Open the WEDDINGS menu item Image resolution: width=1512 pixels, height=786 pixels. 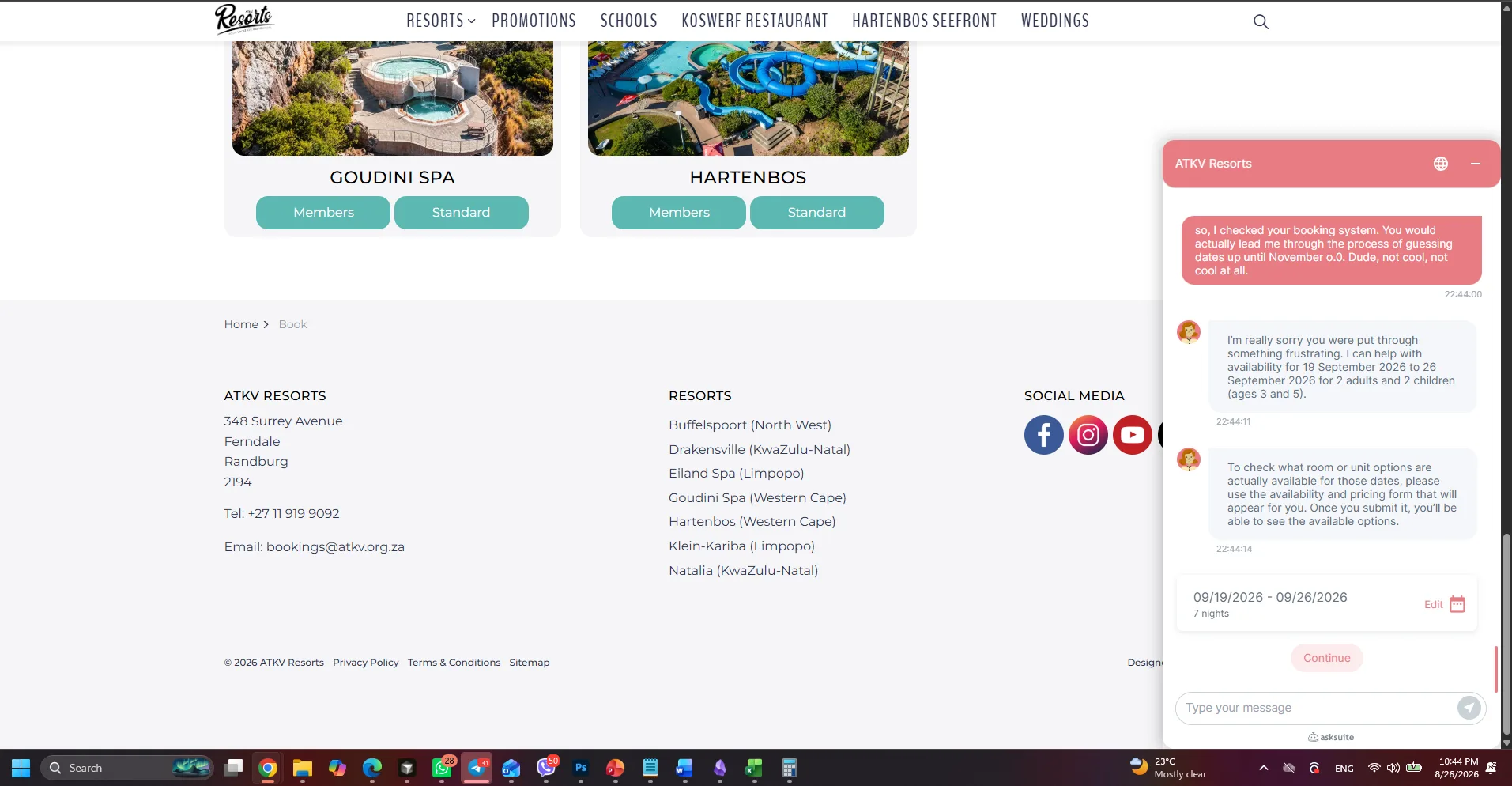coord(1055,21)
